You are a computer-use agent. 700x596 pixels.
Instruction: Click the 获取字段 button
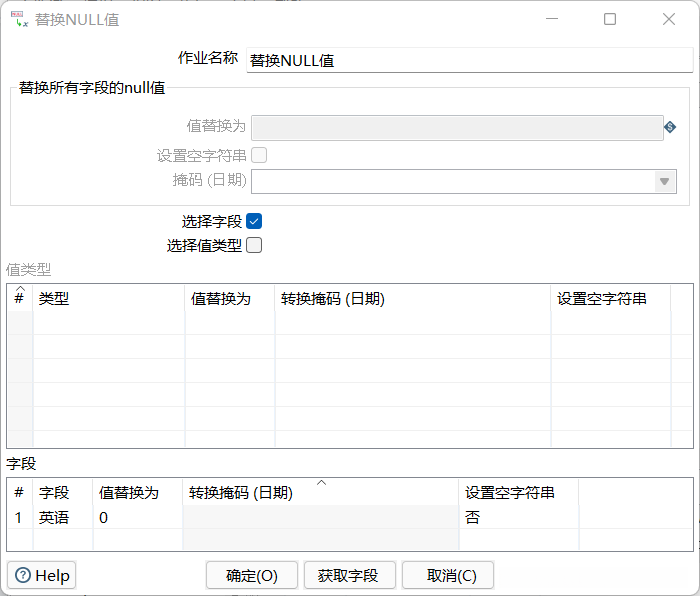tap(350, 575)
